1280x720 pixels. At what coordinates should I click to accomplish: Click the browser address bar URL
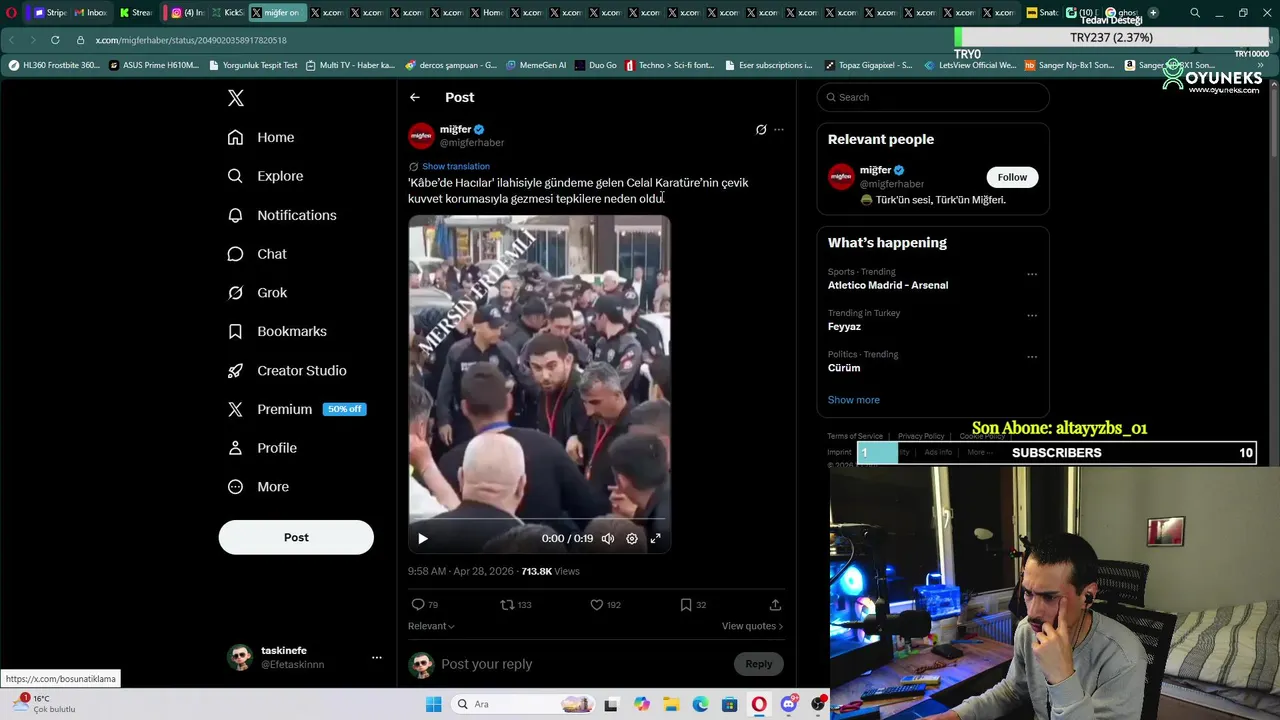coord(191,40)
